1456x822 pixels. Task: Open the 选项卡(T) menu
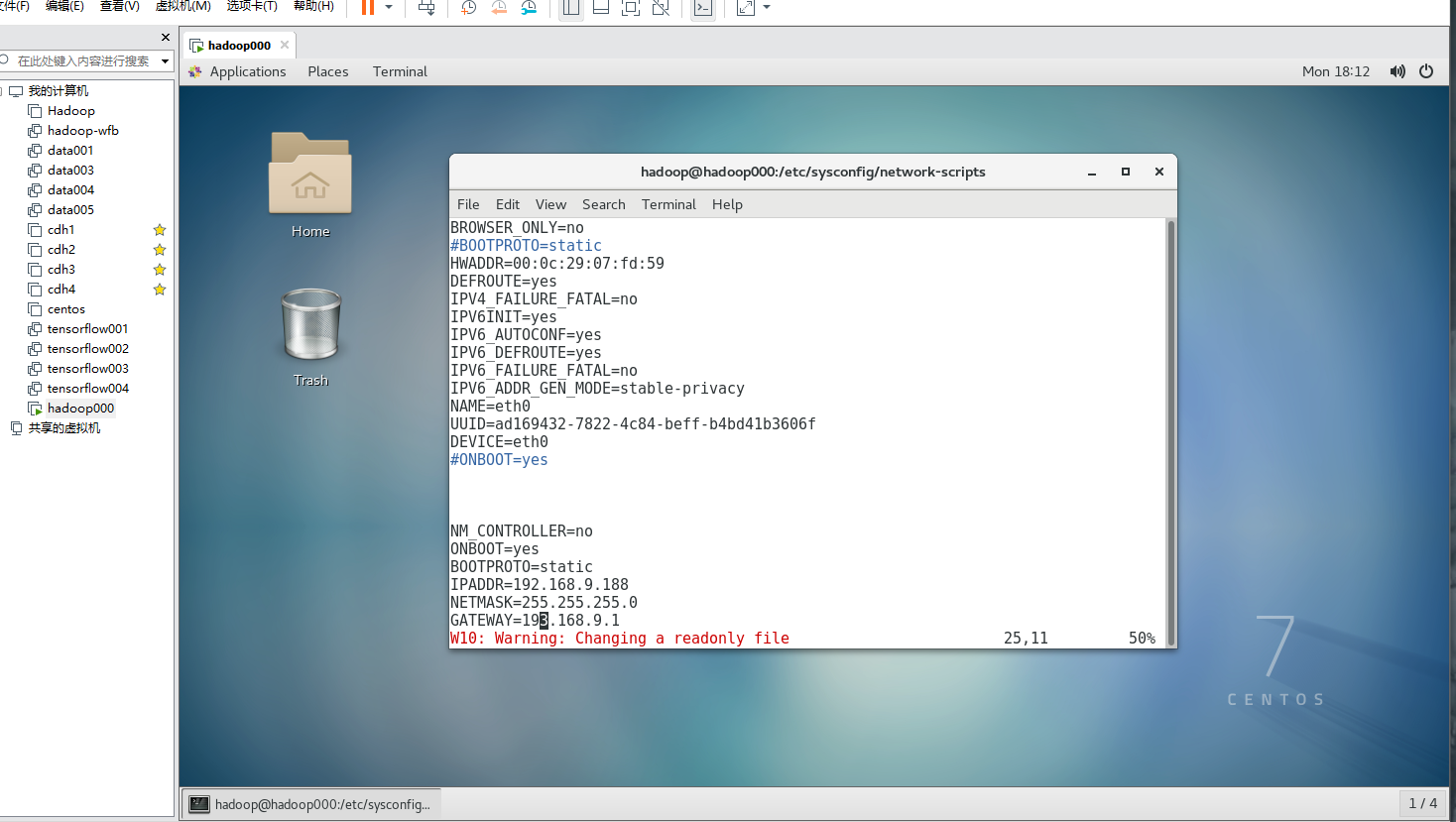coord(252,6)
